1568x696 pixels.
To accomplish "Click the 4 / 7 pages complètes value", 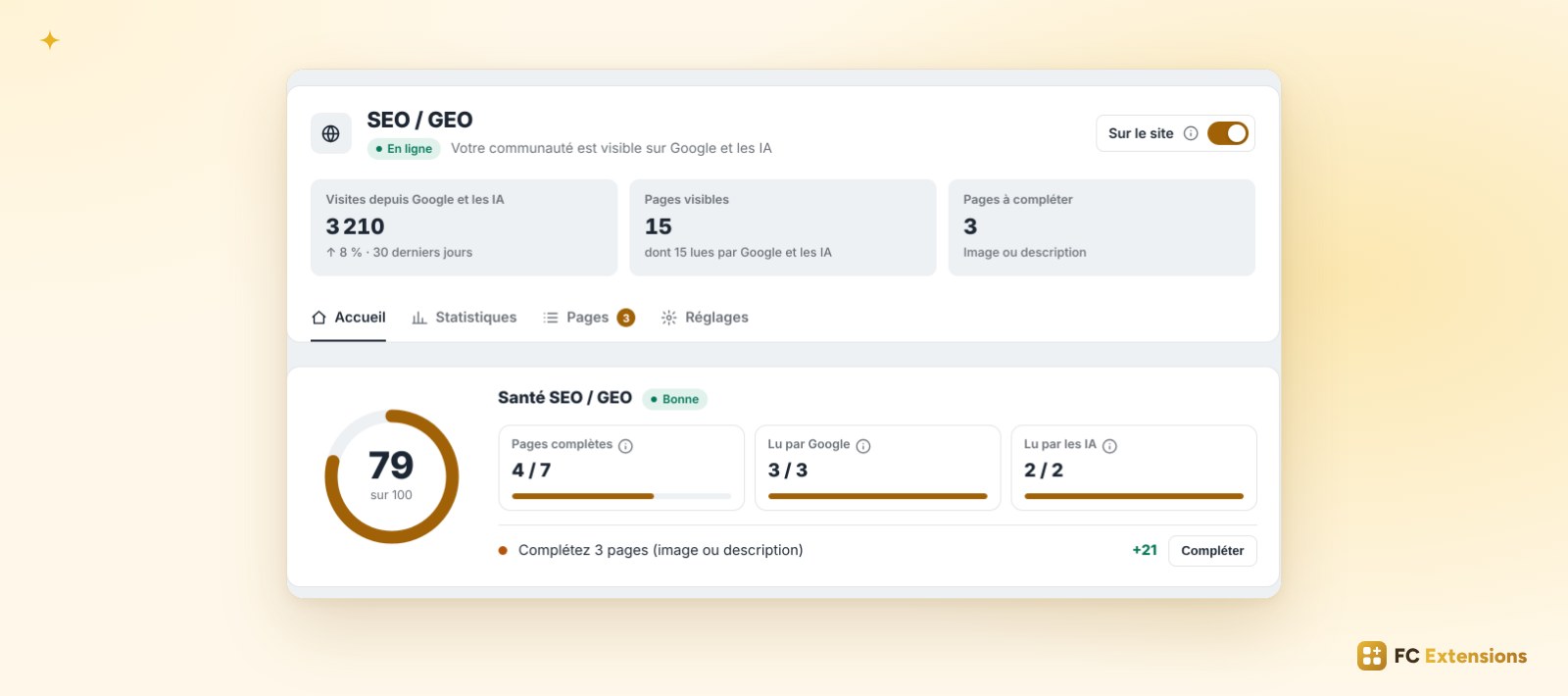I will click(x=531, y=470).
